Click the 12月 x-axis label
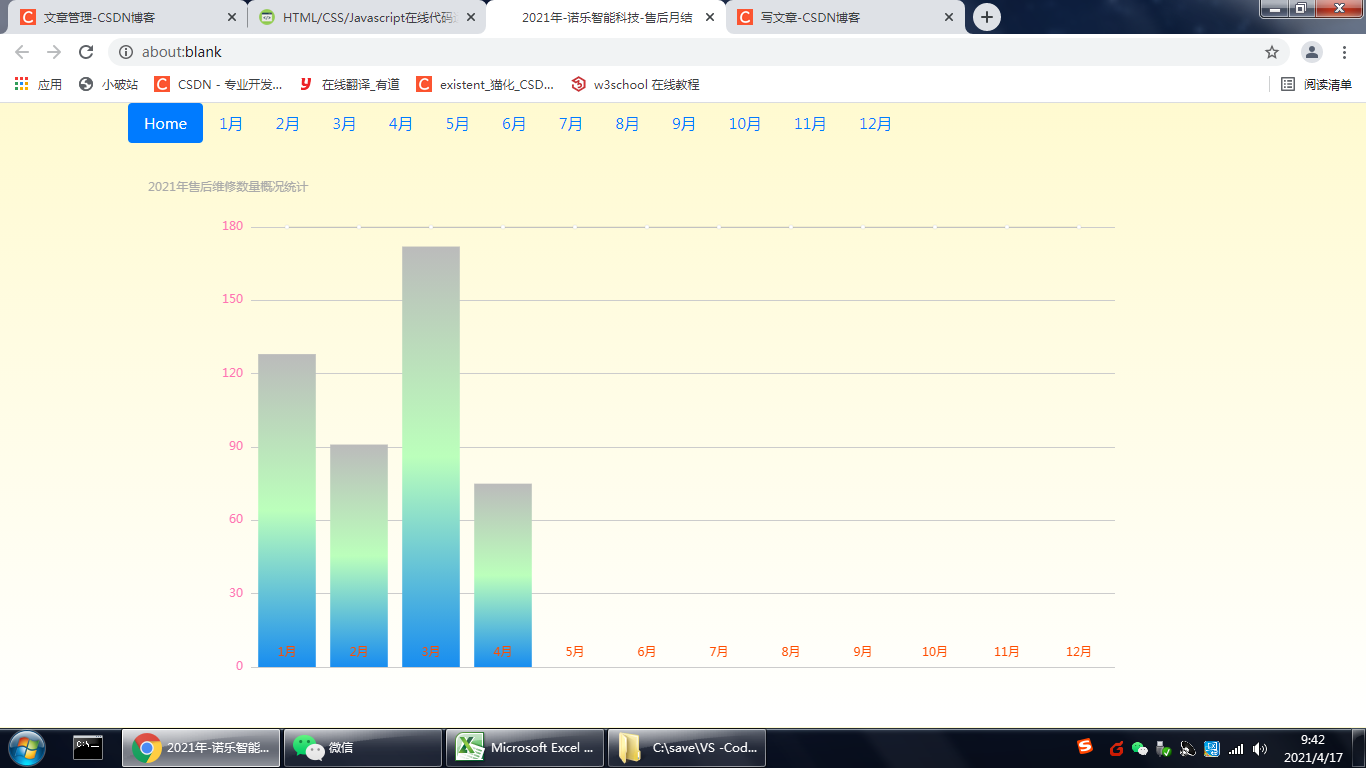Image resolution: width=1366 pixels, height=768 pixels. click(1079, 652)
